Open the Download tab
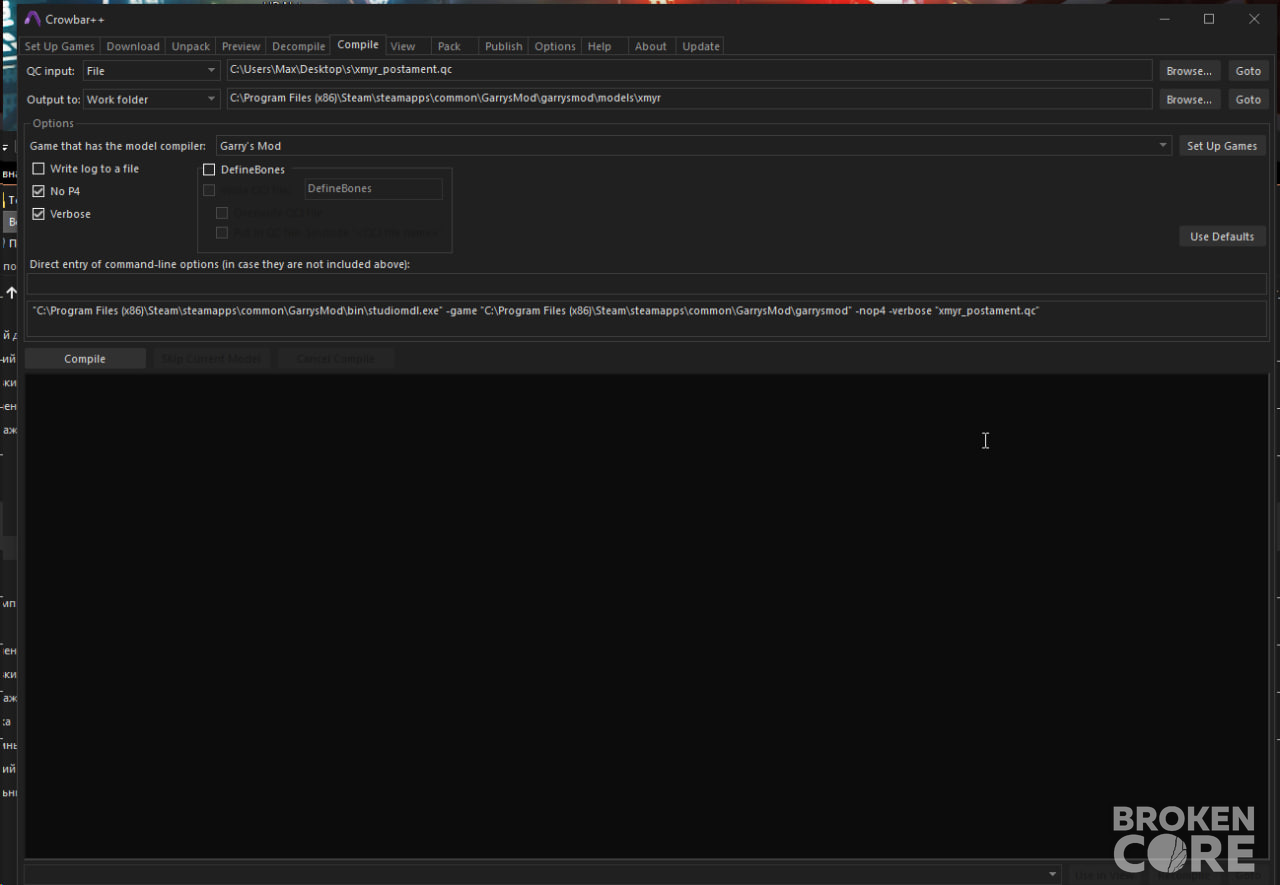The width and height of the screenshot is (1280, 885). pyautogui.click(x=133, y=46)
